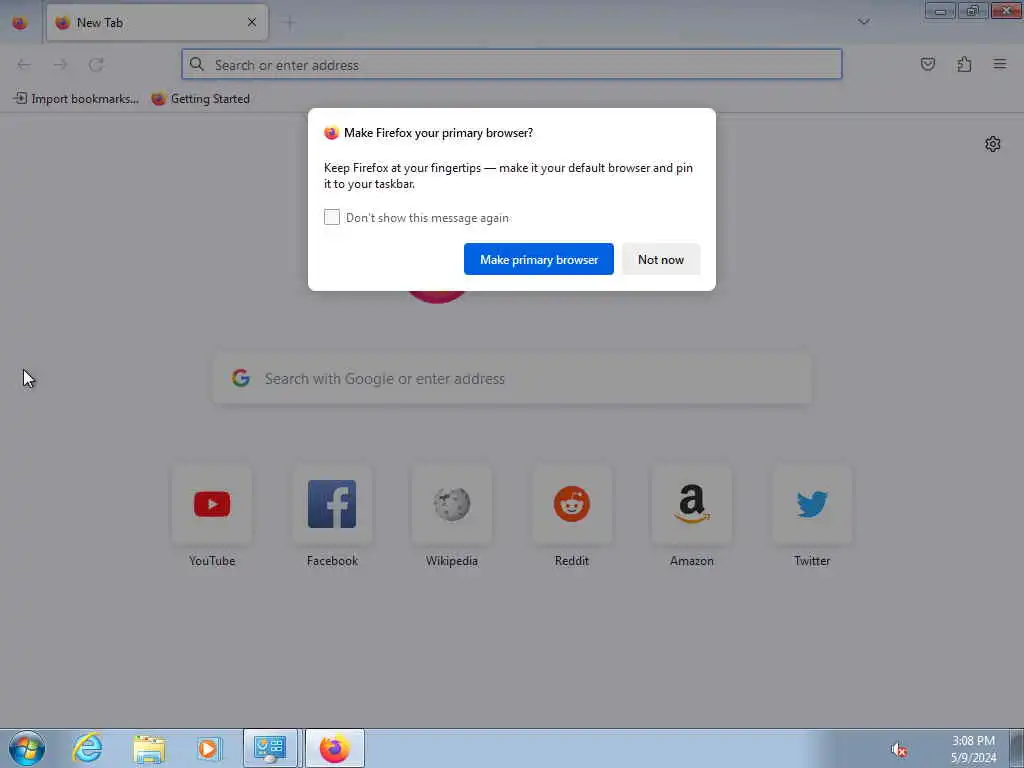Screen dimensions: 1024x768
Task: Click the Firefox taskbar button
Action: click(334, 748)
